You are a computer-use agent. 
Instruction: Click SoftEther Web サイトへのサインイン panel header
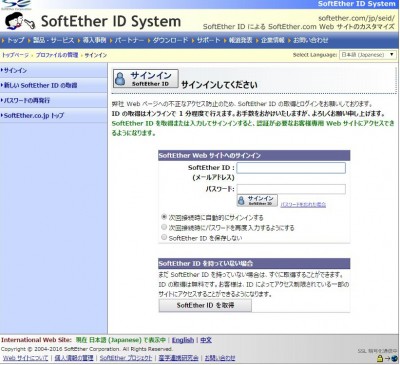tap(254, 155)
